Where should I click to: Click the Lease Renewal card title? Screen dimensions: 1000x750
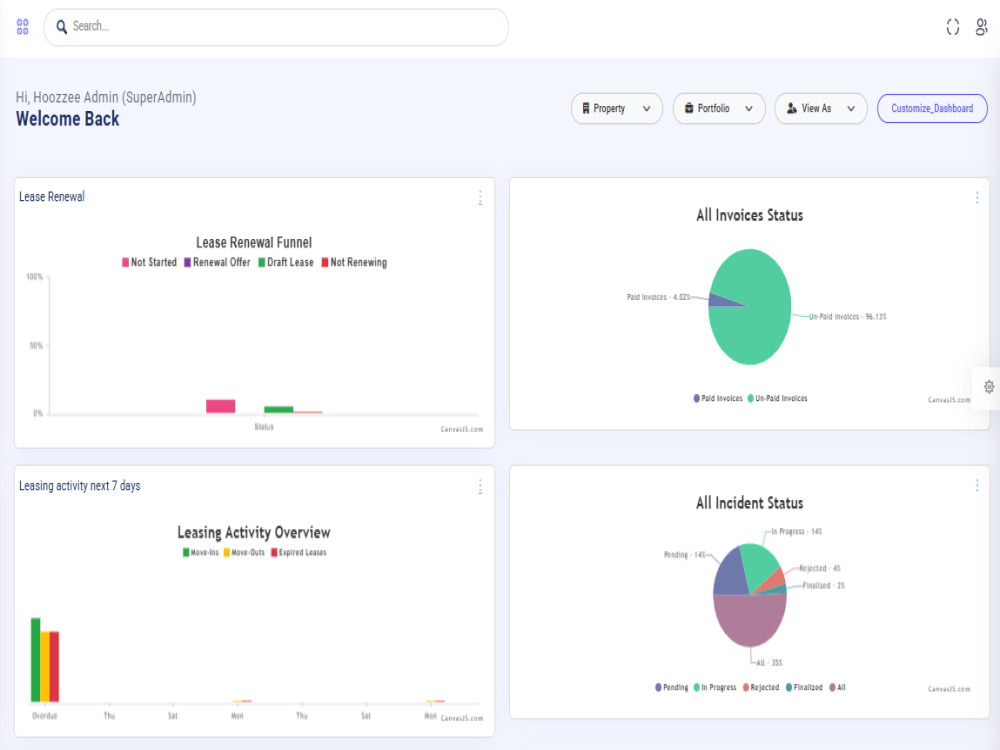[52, 196]
